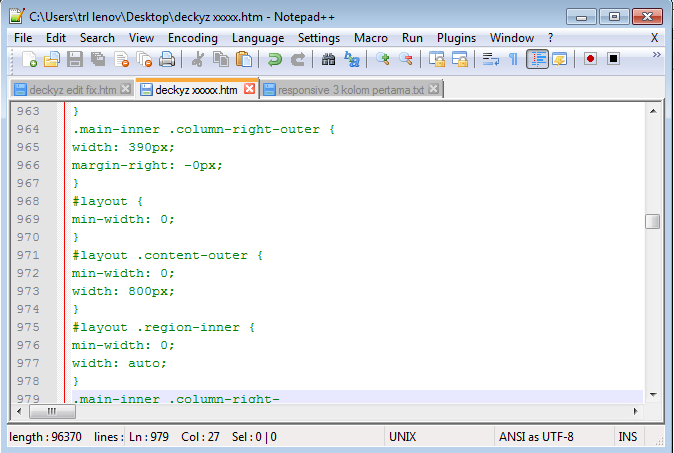
Task: Open the Run menu
Action: [412, 38]
